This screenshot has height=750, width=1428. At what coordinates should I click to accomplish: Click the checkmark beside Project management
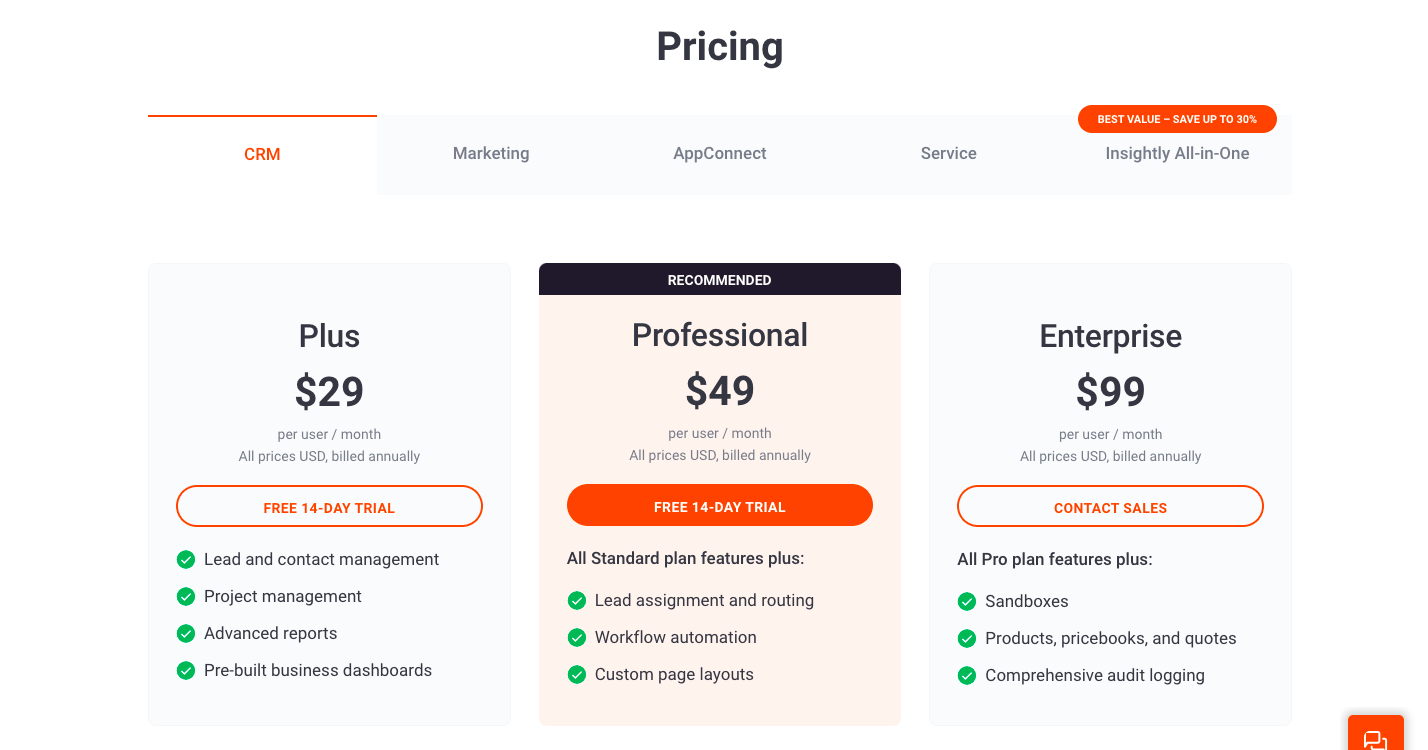[186, 596]
